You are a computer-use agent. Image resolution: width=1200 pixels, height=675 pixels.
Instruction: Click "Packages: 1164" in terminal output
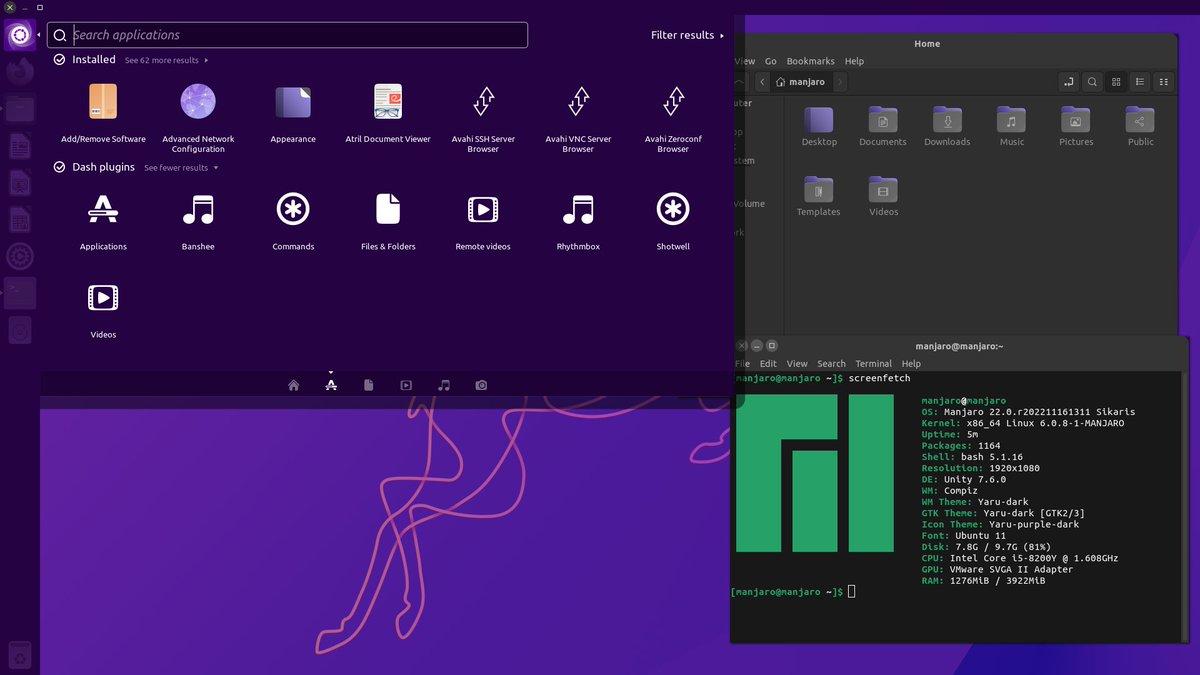coord(961,445)
